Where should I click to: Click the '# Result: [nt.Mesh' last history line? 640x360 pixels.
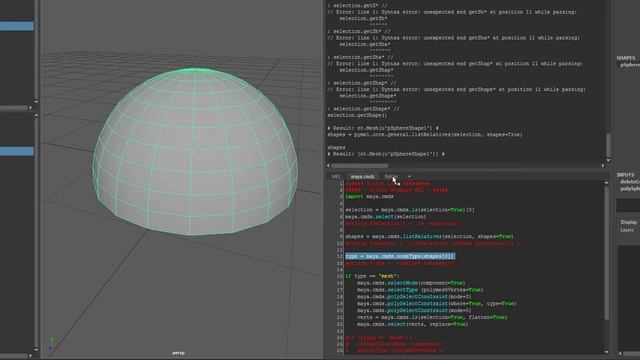click(386, 154)
